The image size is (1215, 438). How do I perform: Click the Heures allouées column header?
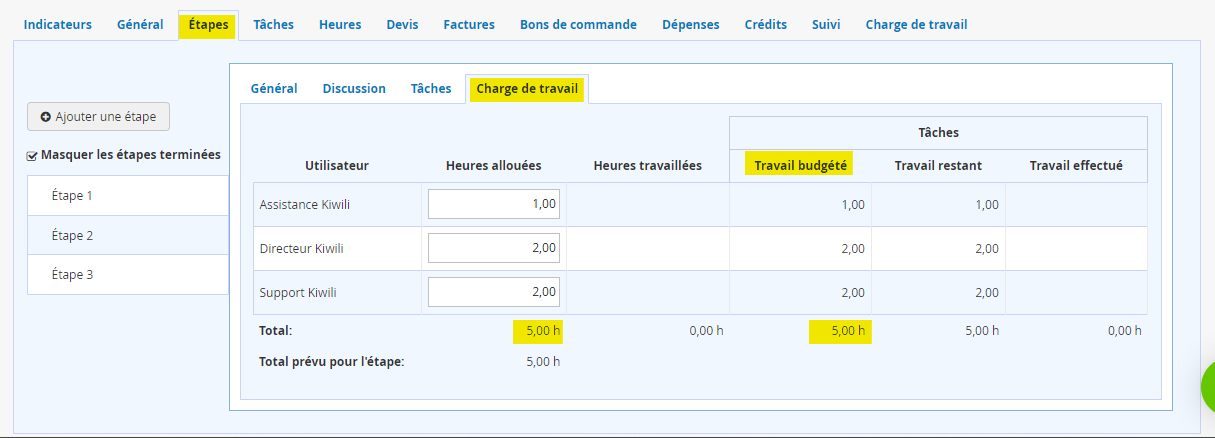(x=494, y=165)
